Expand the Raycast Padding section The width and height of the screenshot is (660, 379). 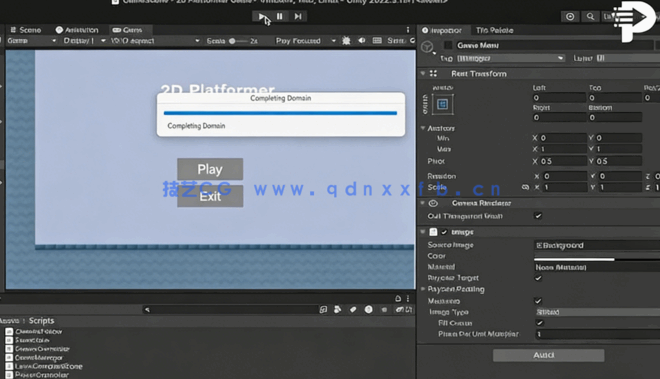click(423, 289)
